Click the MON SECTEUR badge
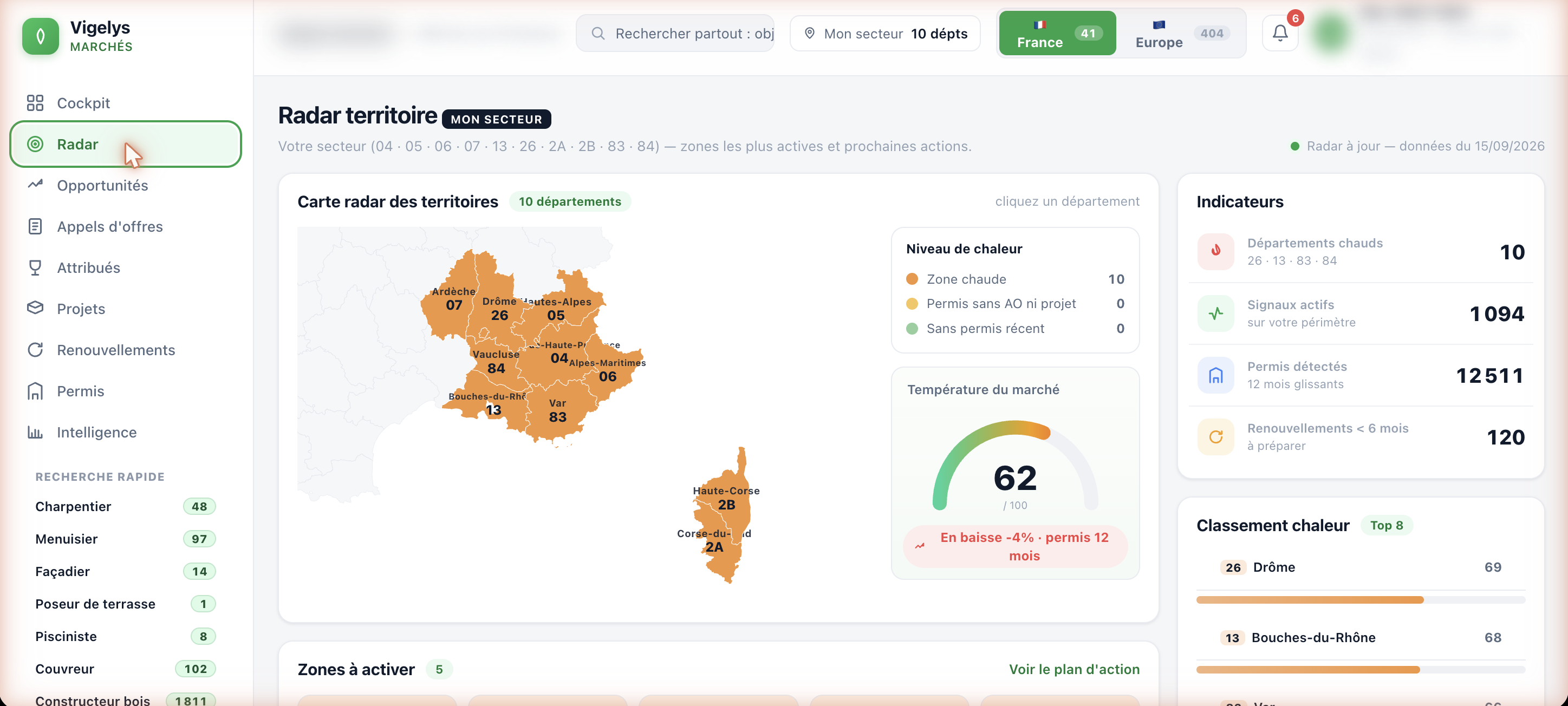 tap(496, 119)
